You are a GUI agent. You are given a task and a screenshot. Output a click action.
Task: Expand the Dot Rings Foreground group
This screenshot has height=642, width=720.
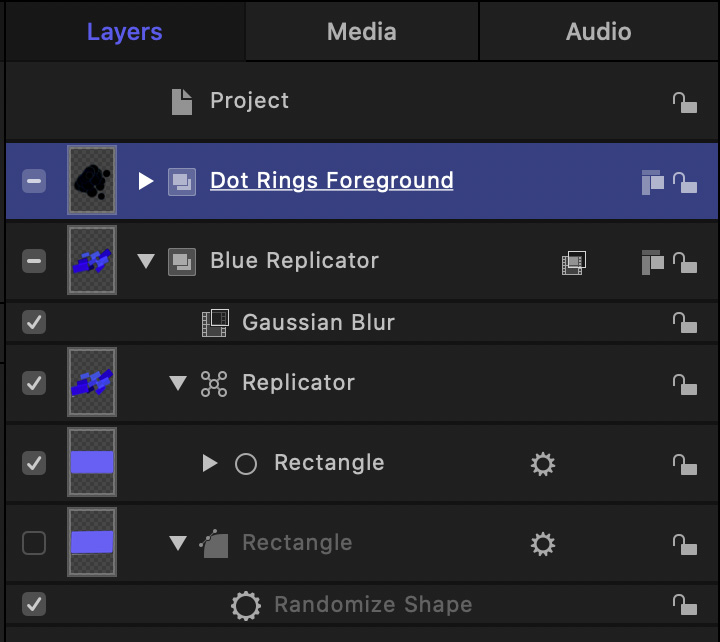(146, 181)
